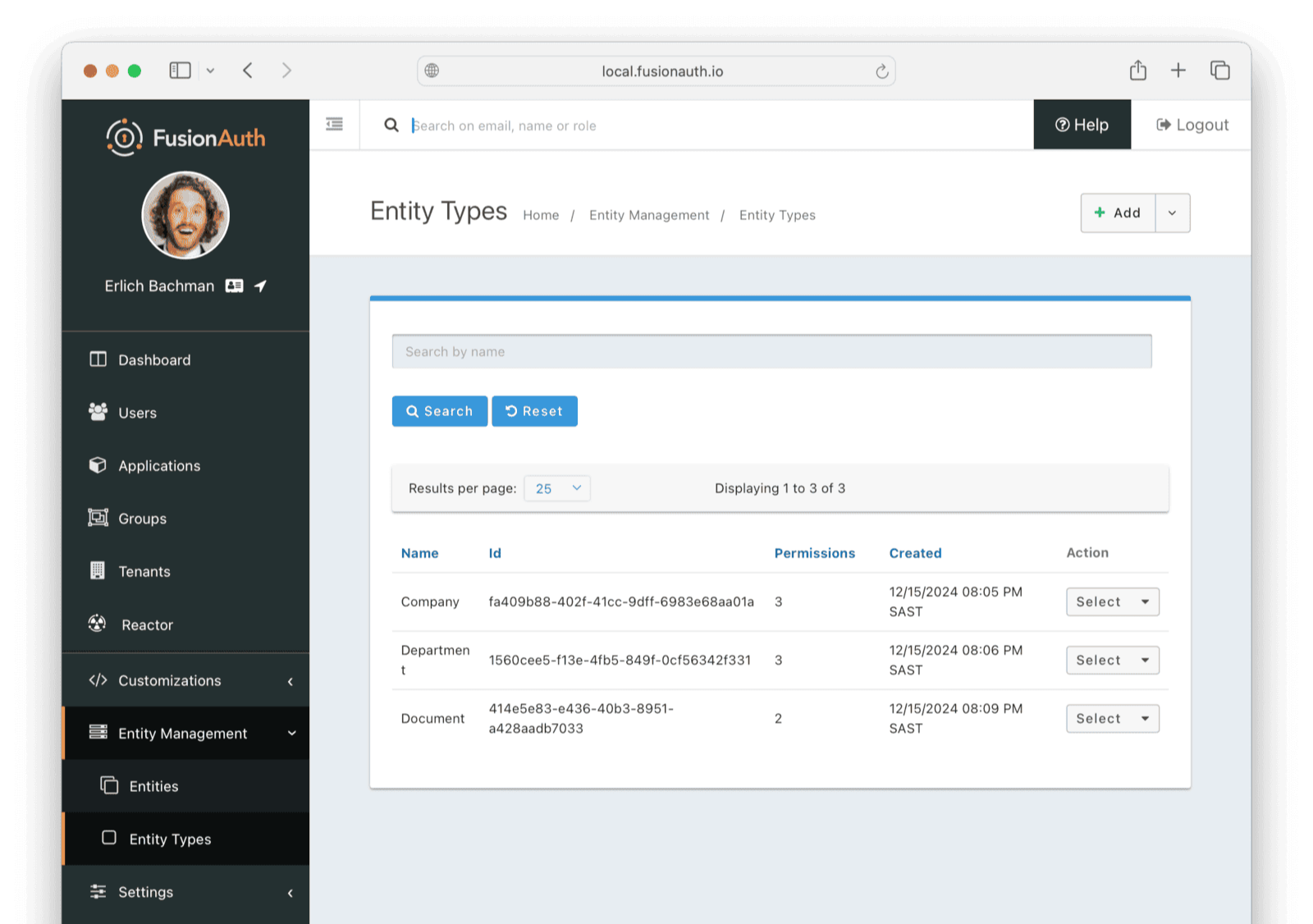1313x924 pixels.
Task: Expand the Customizations sidebar menu
Action: [185, 680]
